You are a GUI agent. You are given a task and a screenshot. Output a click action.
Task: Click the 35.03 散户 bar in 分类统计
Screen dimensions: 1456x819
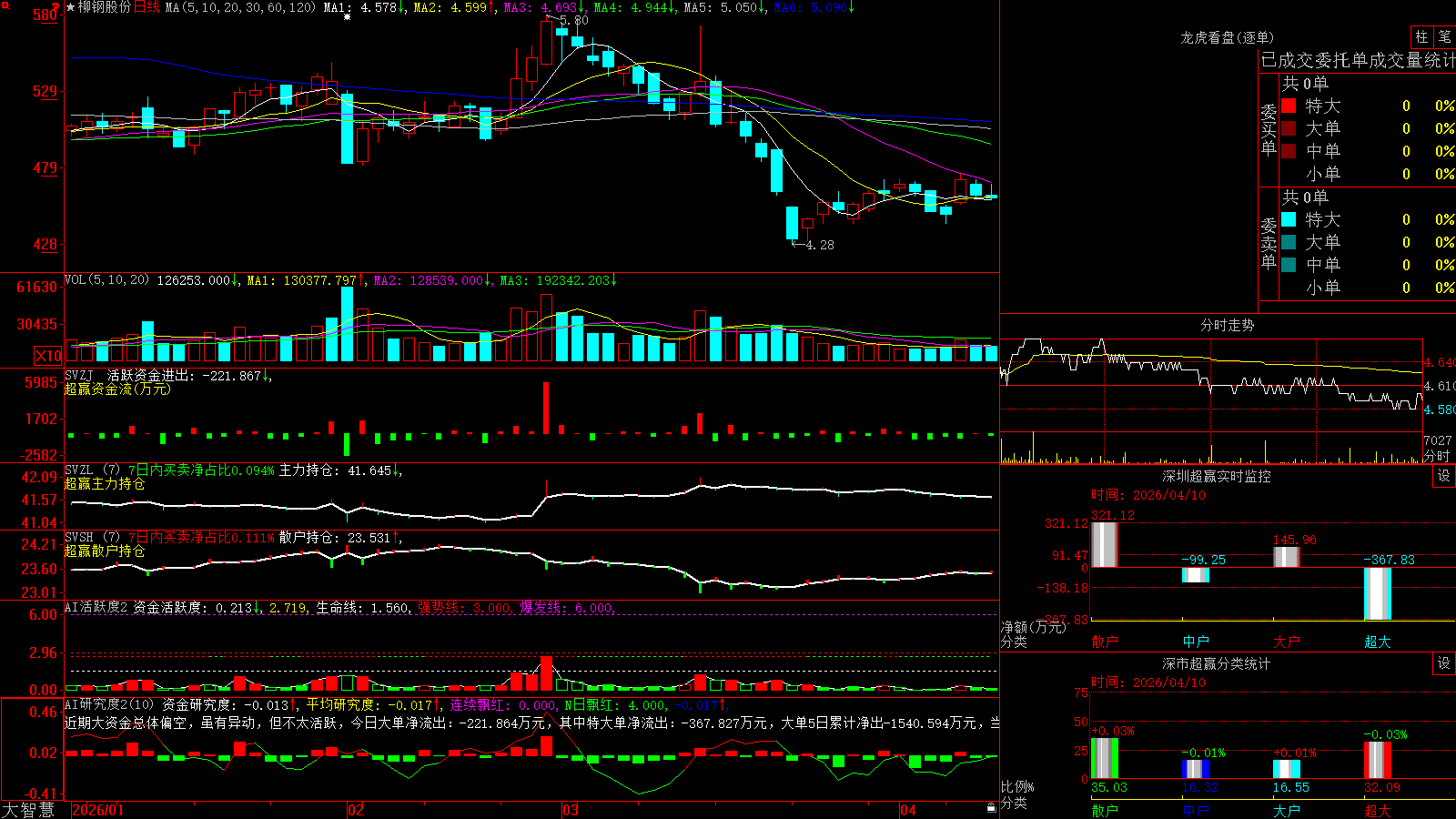(1105, 758)
